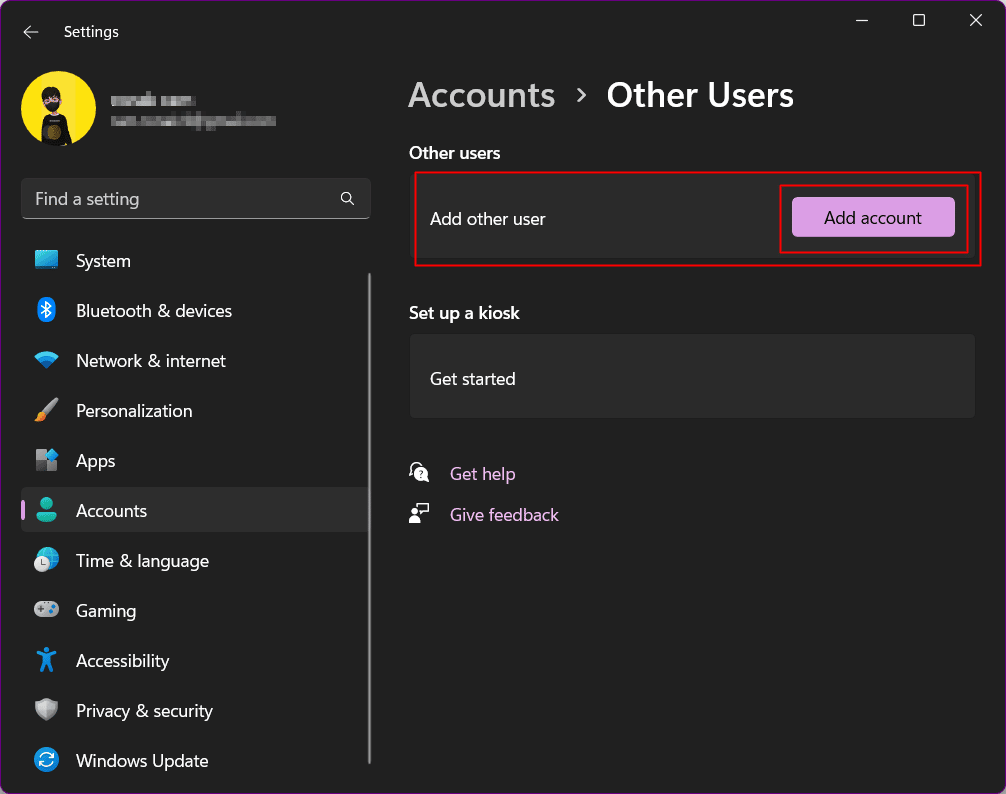Click the Give feedback person icon

pyautogui.click(x=419, y=514)
